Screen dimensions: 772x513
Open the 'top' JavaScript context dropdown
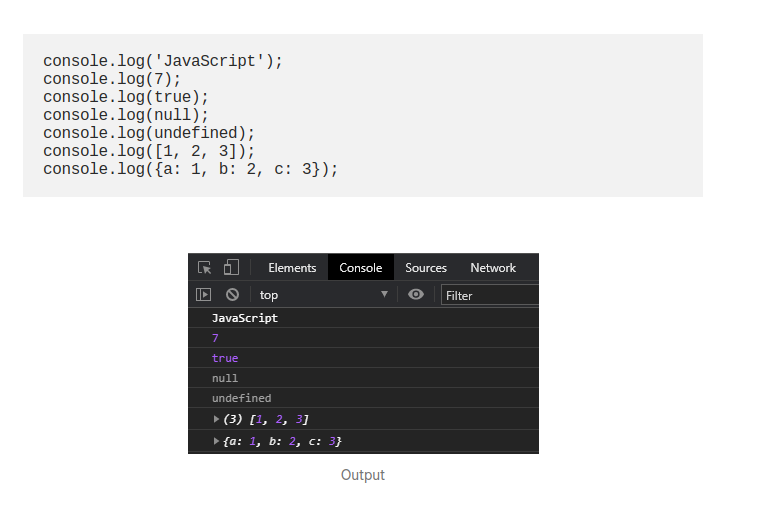point(323,295)
